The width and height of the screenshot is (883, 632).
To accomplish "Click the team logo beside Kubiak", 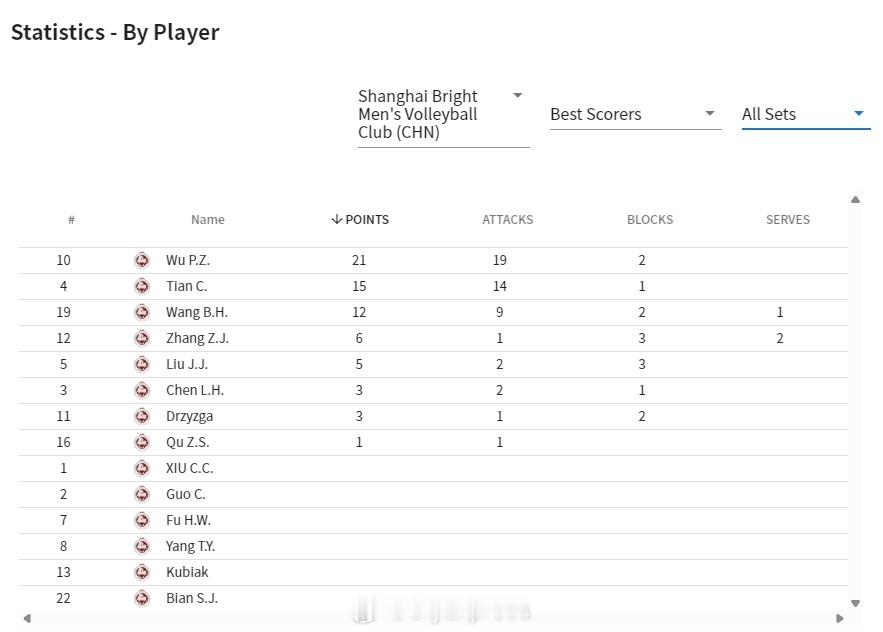I will pos(142,572).
